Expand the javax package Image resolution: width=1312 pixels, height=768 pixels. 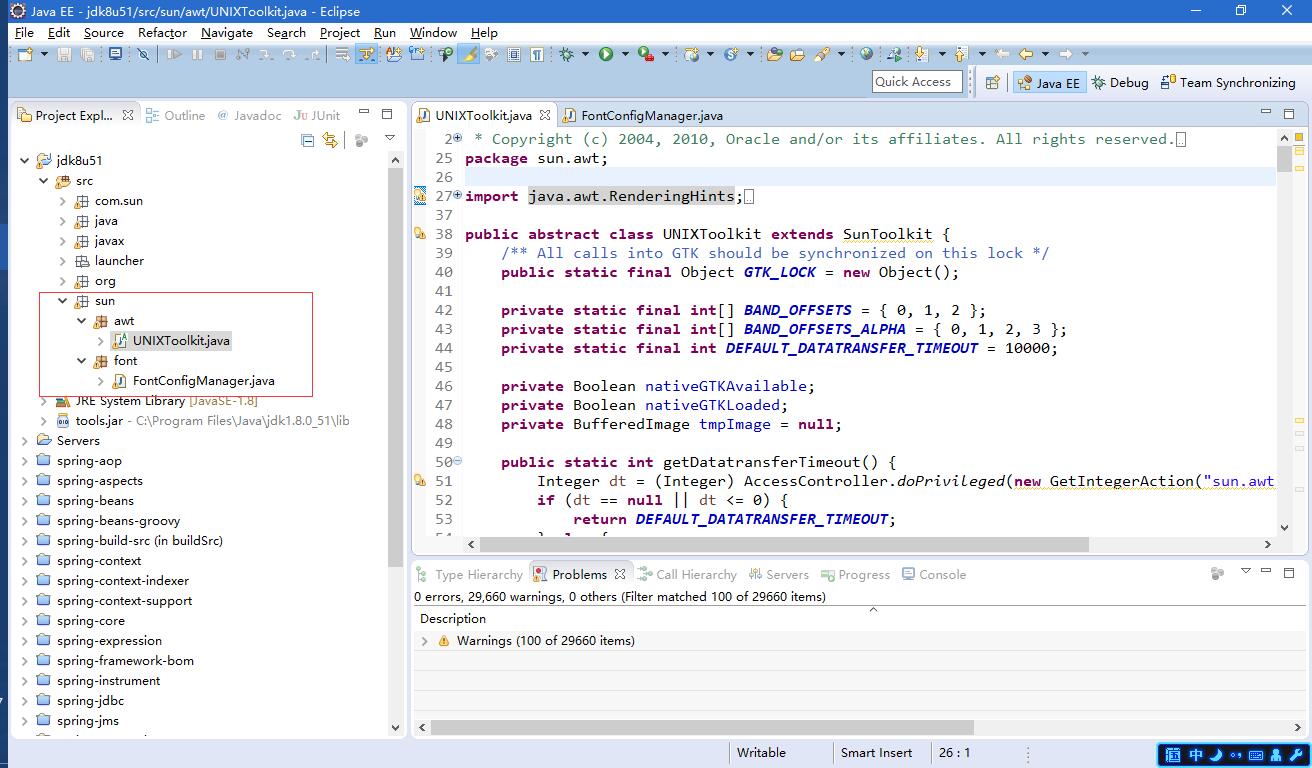[63, 241]
